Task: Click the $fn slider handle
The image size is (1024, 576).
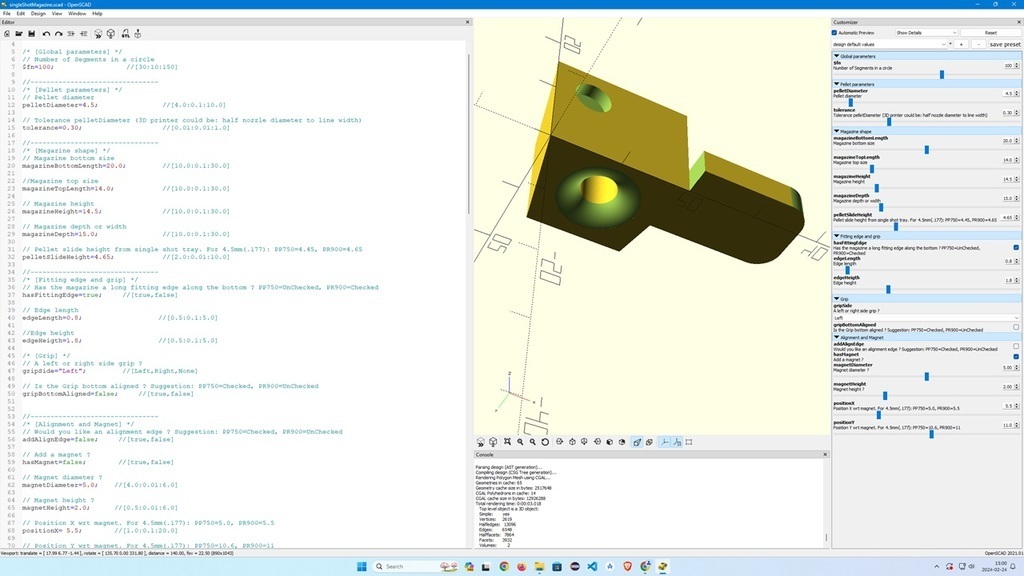Action: [942, 74]
